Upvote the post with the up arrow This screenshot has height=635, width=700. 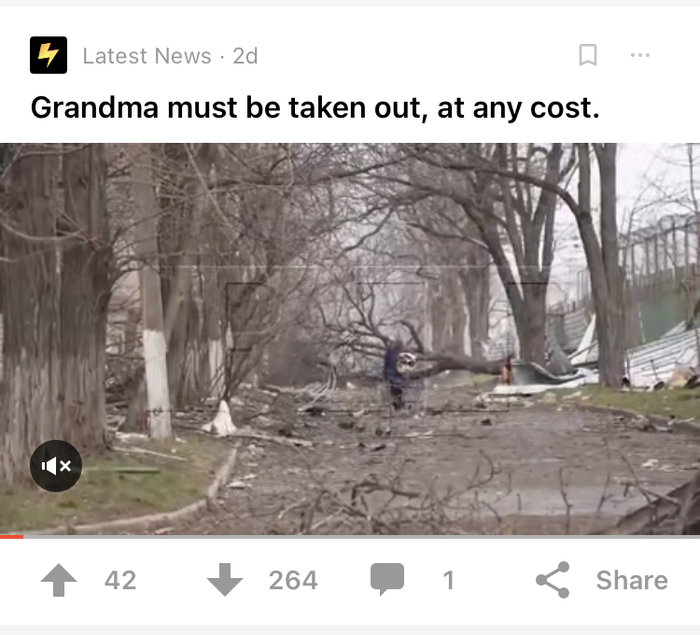(58, 580)
